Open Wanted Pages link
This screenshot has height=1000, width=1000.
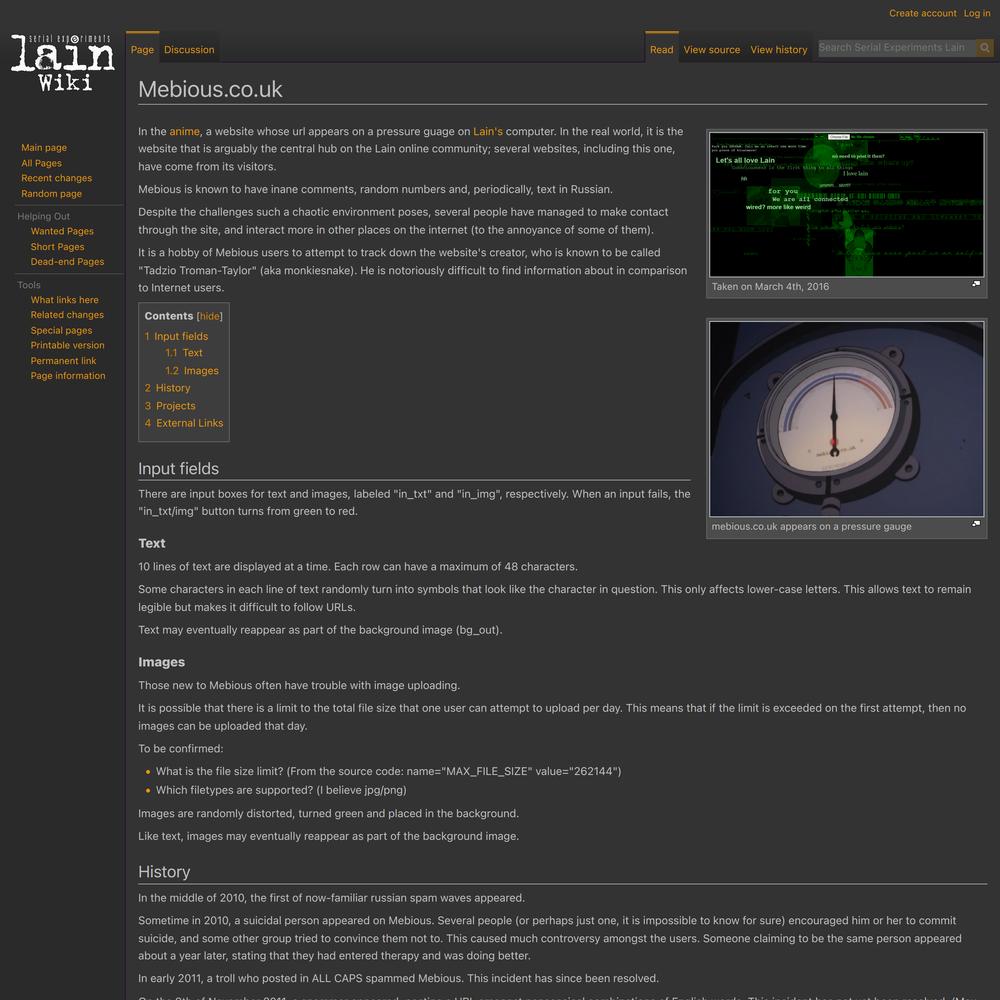[62, 231]
